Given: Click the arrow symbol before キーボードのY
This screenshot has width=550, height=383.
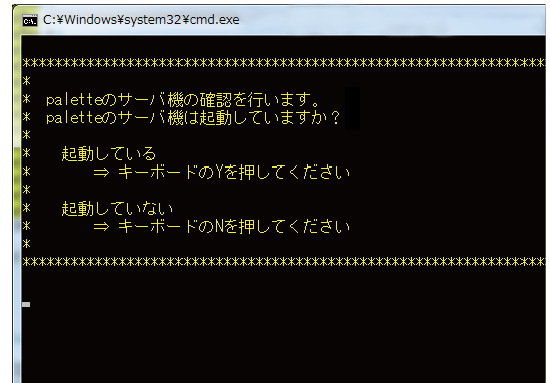Looking at the screenshot, I should click(102, 173).
